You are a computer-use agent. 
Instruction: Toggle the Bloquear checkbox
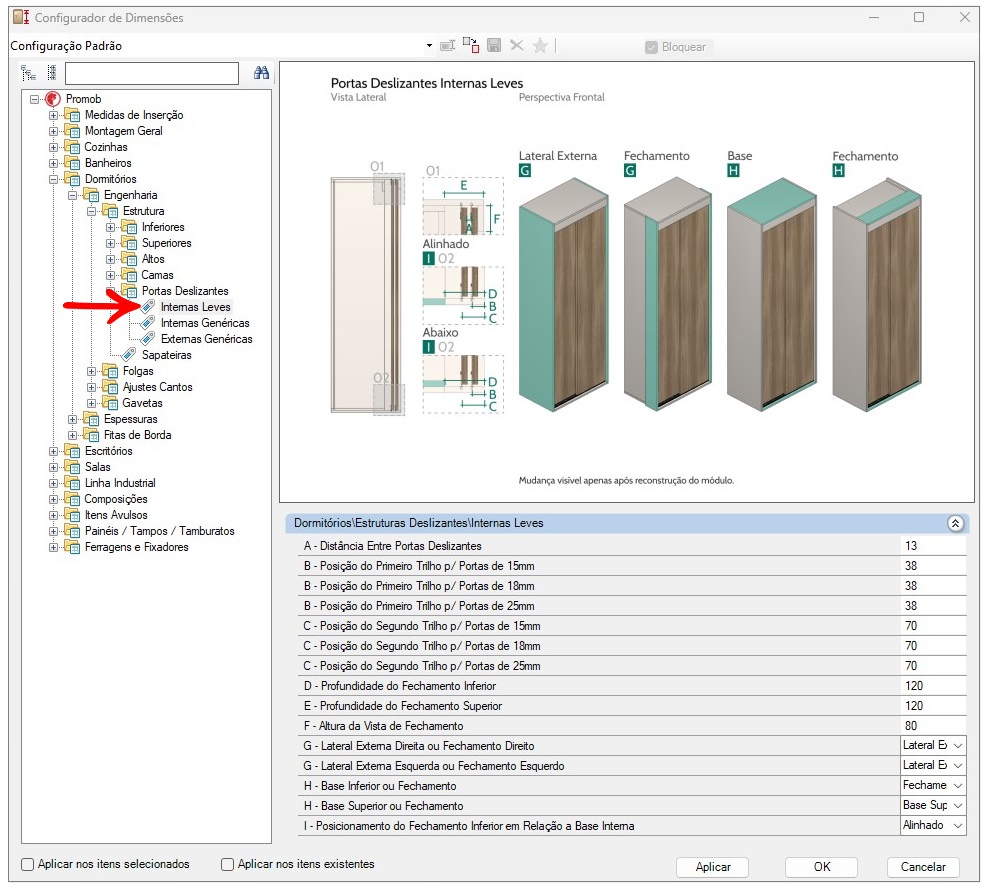pos(652,47)
